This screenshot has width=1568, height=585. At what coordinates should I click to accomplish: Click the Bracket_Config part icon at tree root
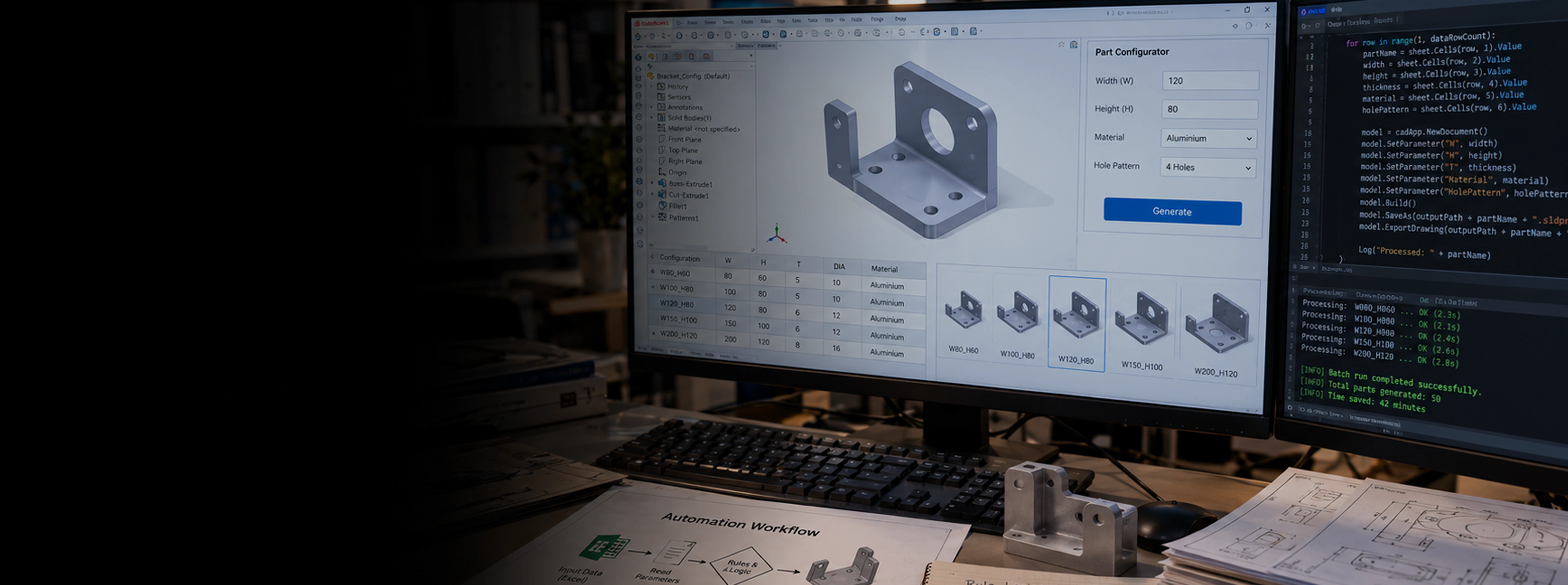click(651, 76)
